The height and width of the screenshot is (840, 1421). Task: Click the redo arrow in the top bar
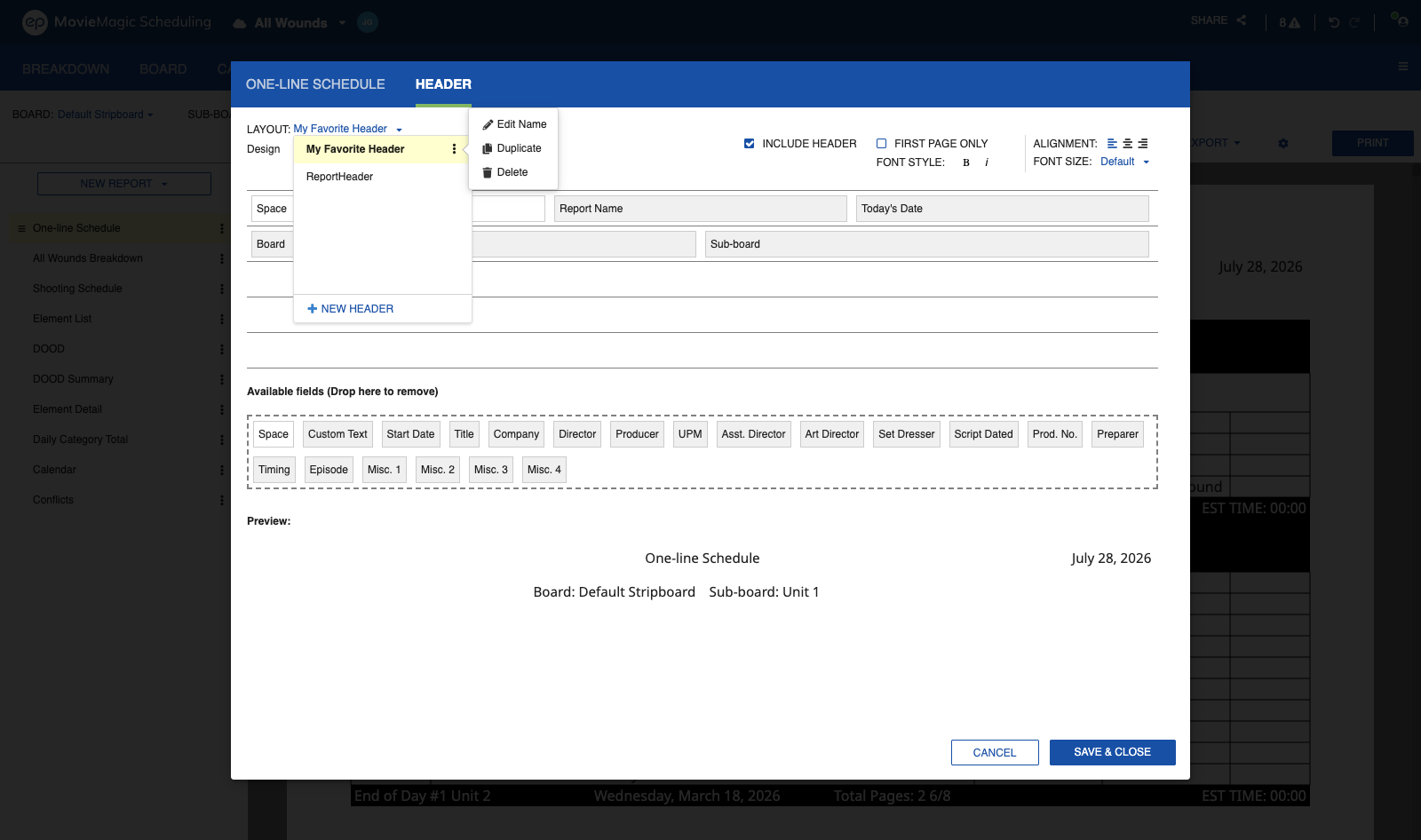pyautogui.click(x=1354, y=23)
